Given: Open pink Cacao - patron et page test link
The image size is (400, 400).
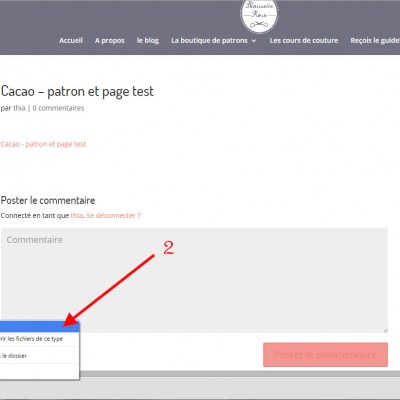Looking at the screenshot, I should click(43, 144).
